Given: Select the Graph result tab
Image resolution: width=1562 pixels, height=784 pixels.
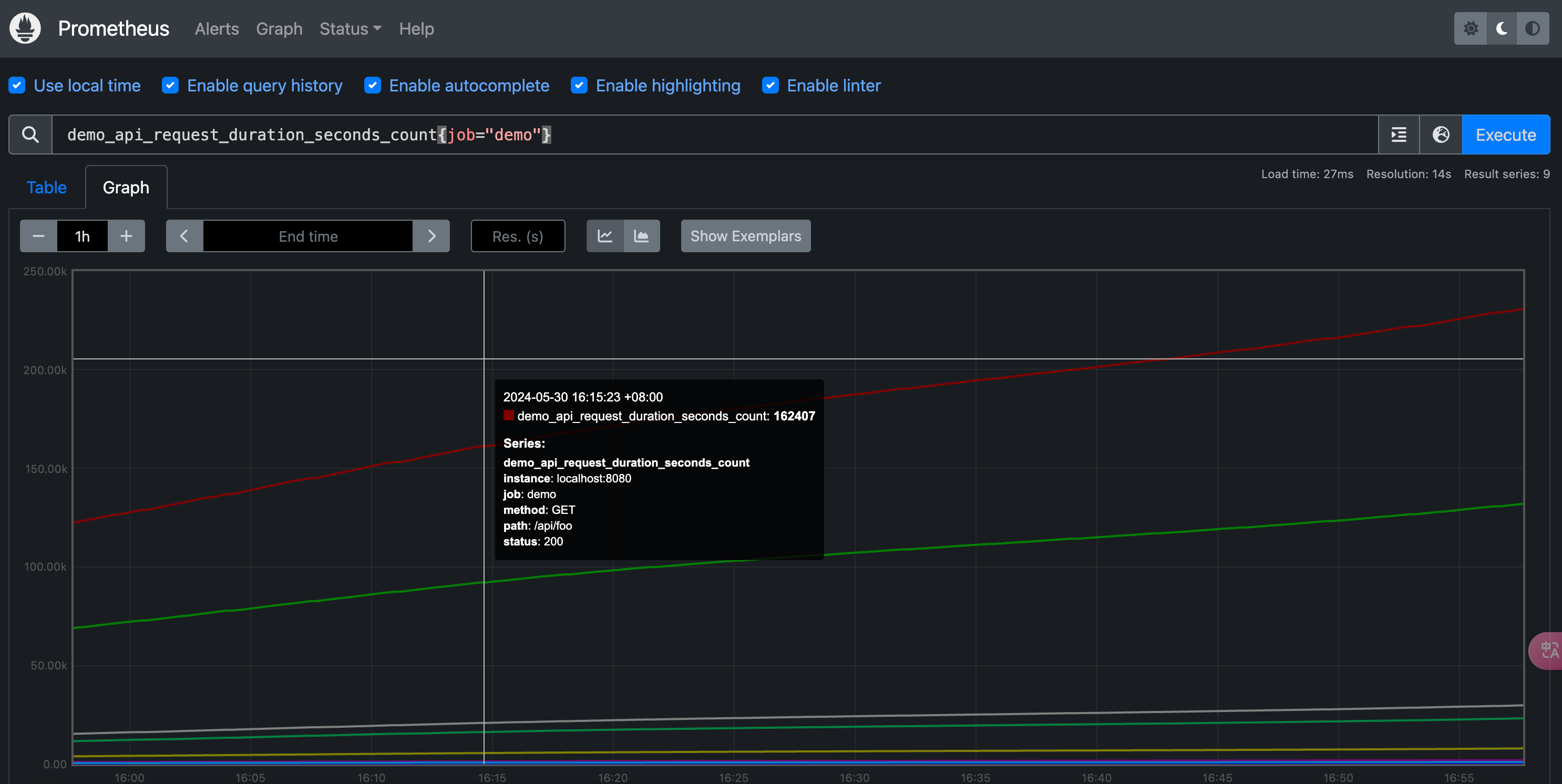Looking at the screenshot, I should click(126, 188).
